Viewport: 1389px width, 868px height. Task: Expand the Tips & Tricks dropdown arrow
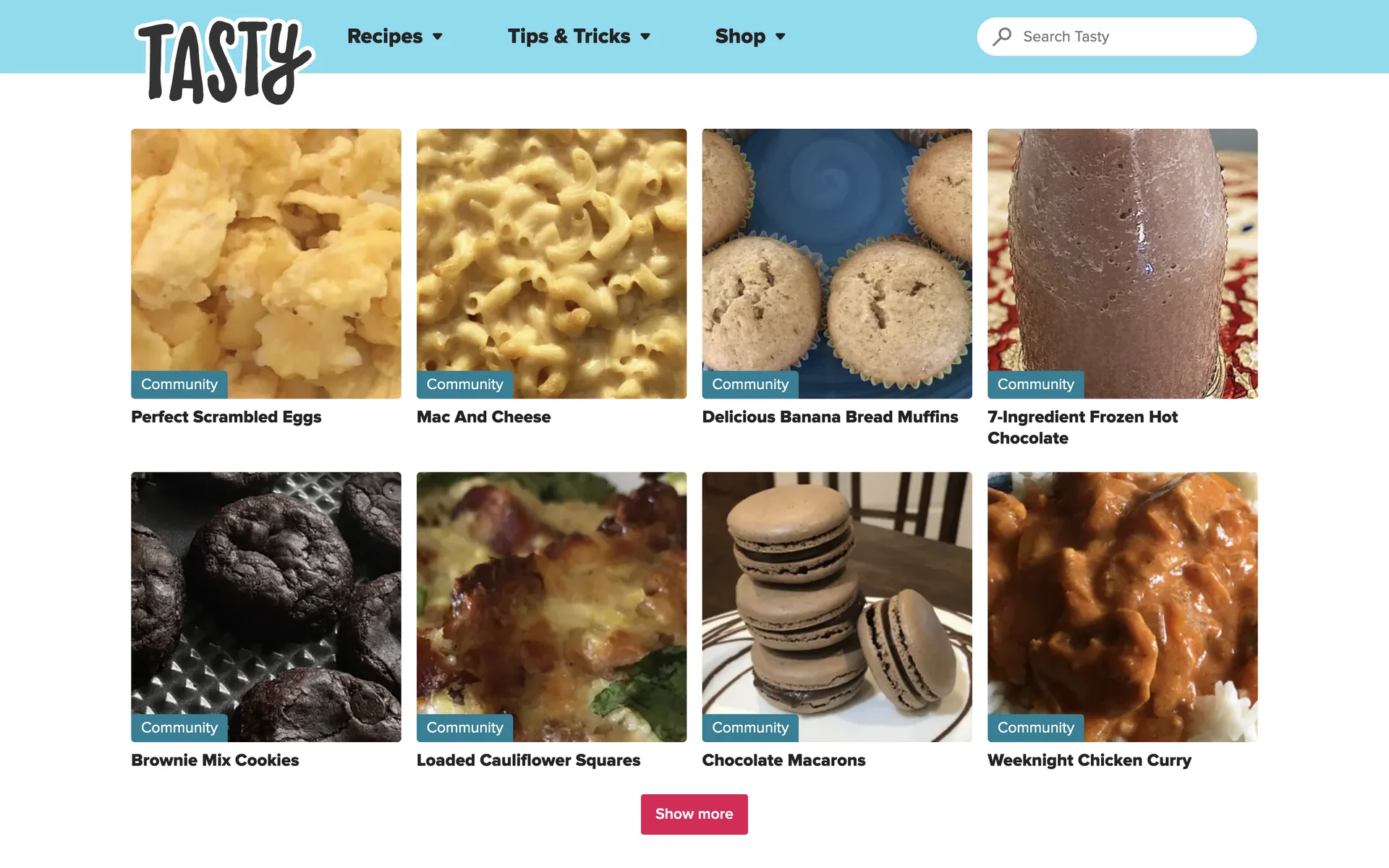[x=645, y=36]
